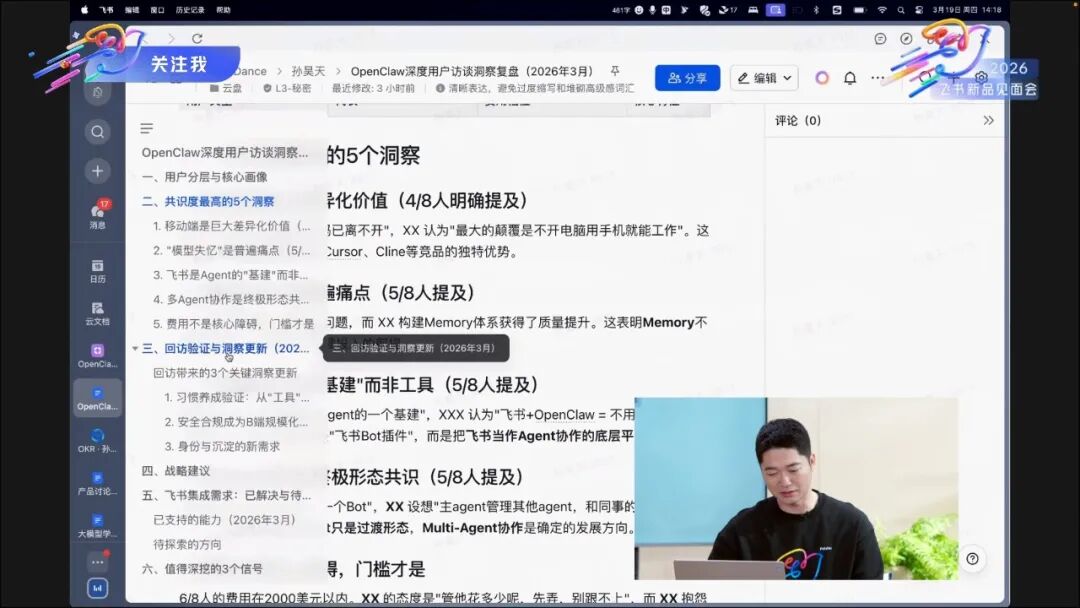Reload the page with refresh icon
The image size is (1080, 608).
[x=197, y=39]
